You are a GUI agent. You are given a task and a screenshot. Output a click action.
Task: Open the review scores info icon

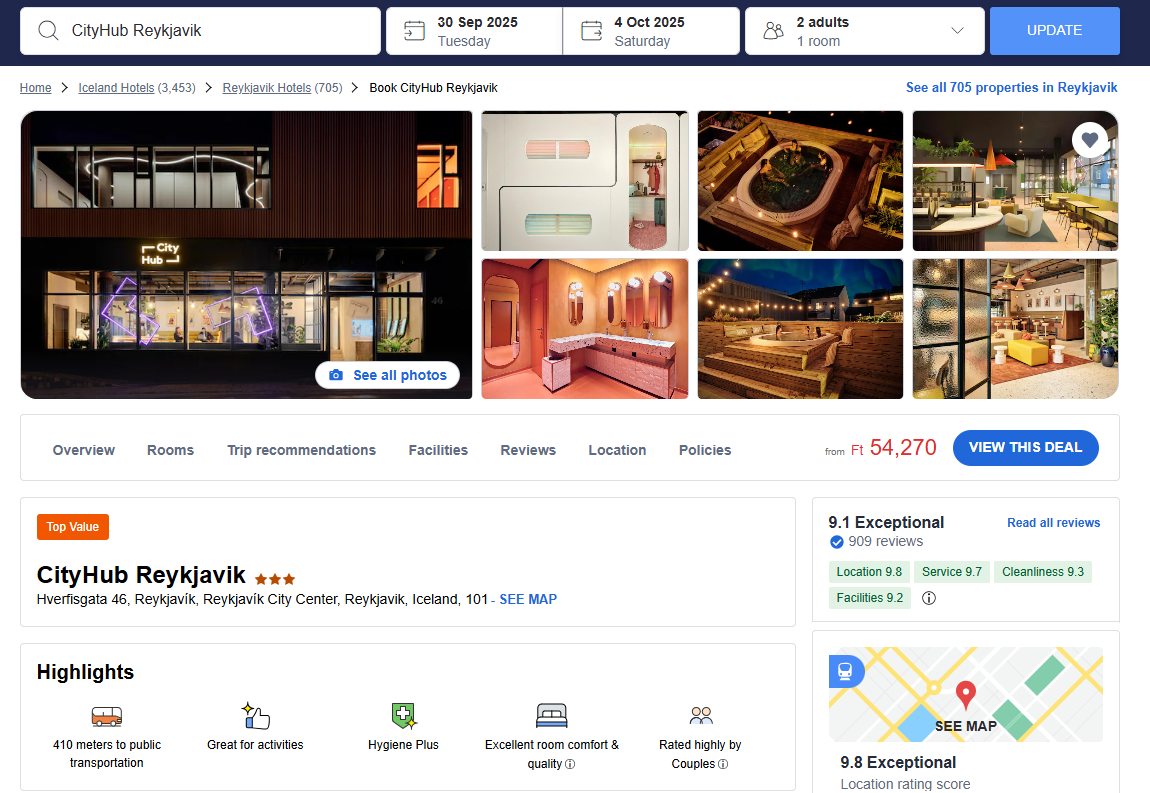tap(929, 598)
